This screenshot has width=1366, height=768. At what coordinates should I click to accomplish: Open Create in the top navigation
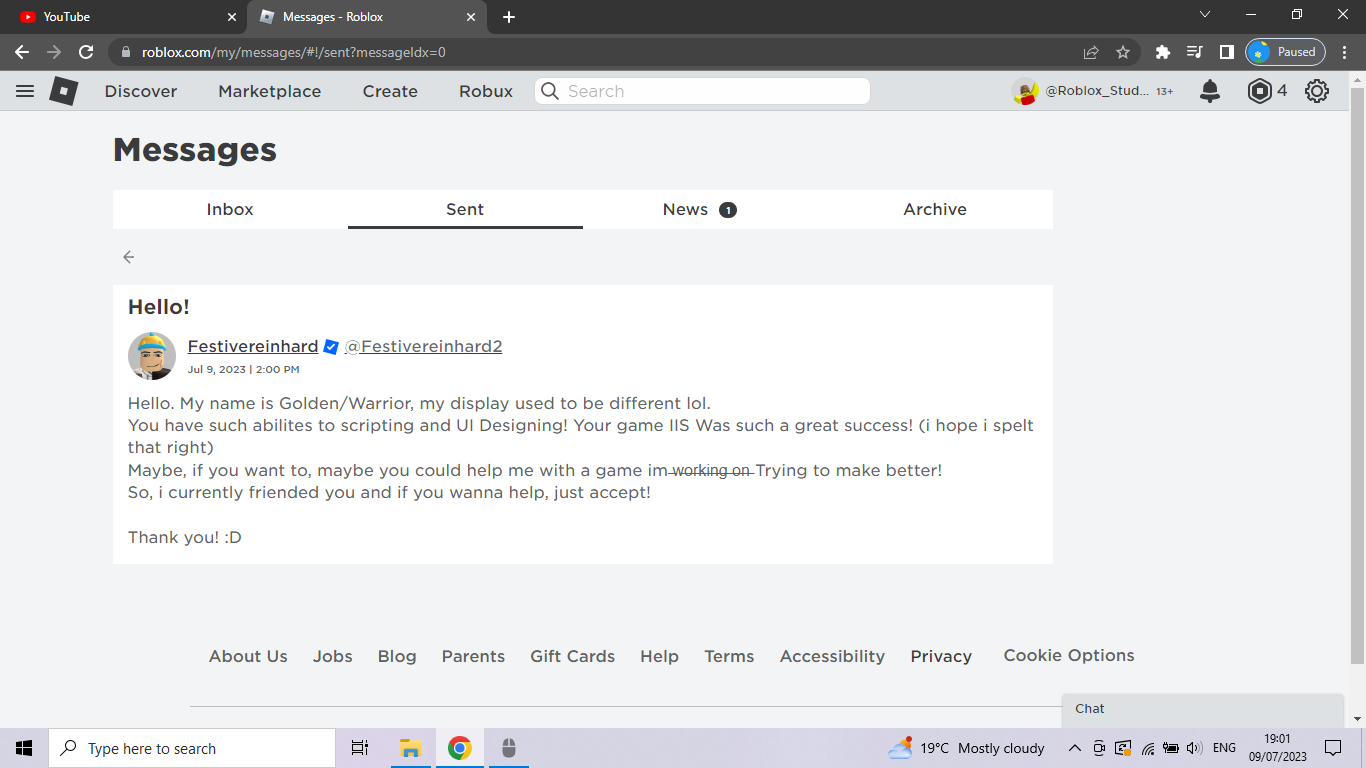[390, 91]
